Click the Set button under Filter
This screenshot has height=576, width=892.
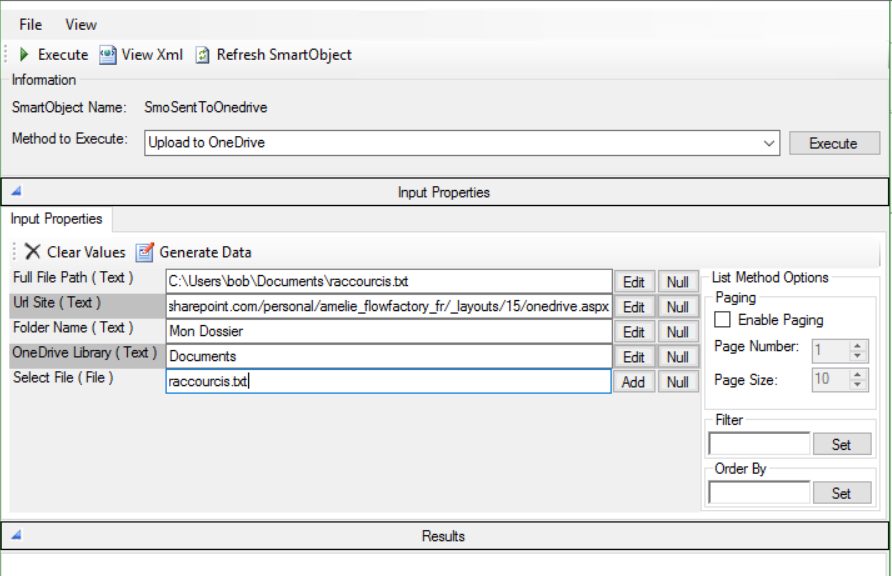(841, 445)
